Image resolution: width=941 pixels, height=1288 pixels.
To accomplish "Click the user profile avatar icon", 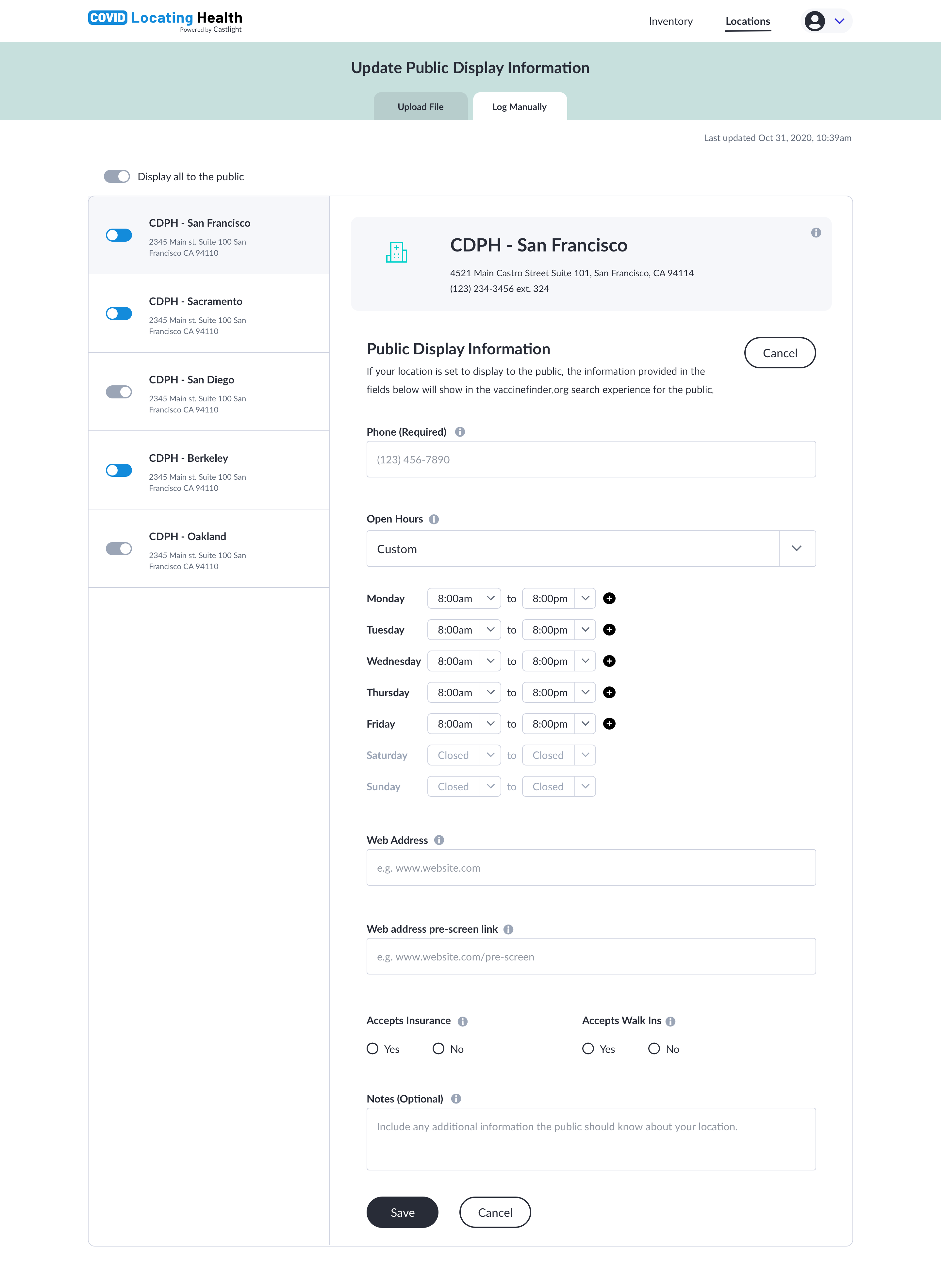I will [815, 21].
